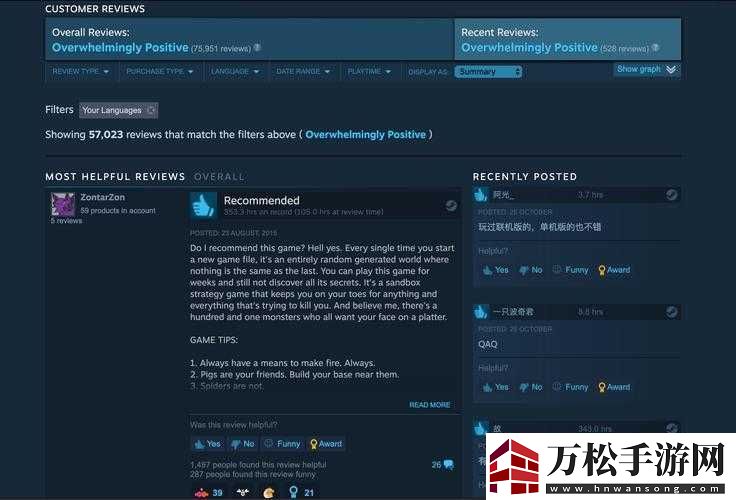Screen dimensions: 736x500
Task: Click Steam icon on the 3.7 hrs review
Action: (671, 194)
